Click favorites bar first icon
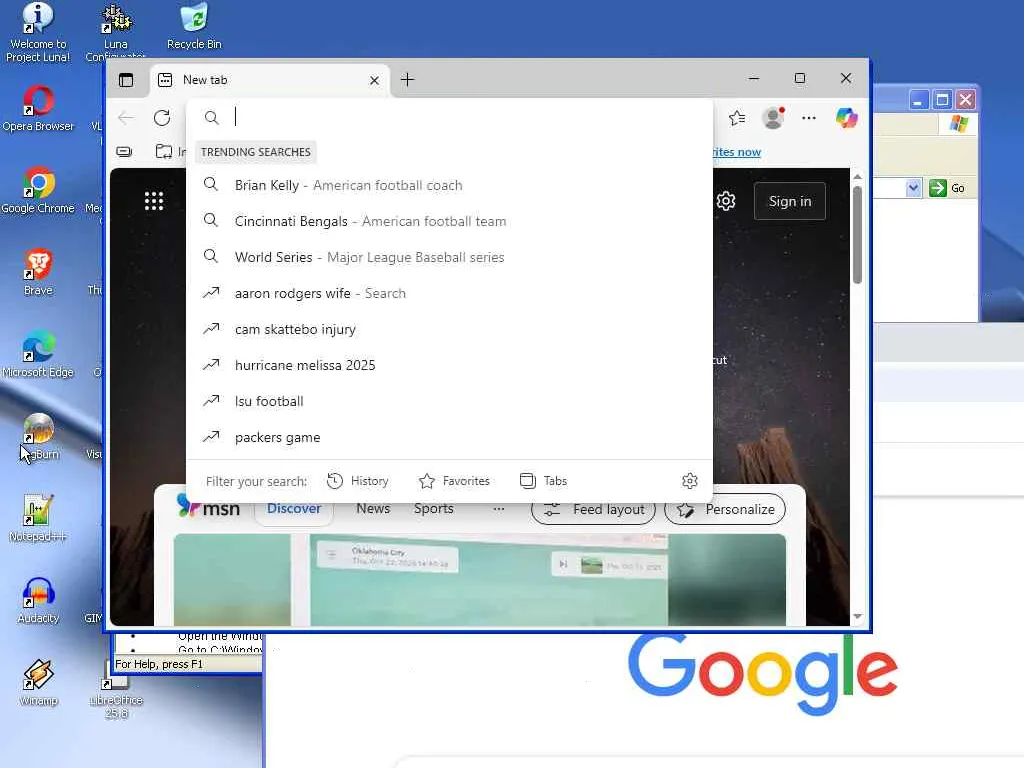Viewport: 1024px width, 768px height. (x=124, y=152)
